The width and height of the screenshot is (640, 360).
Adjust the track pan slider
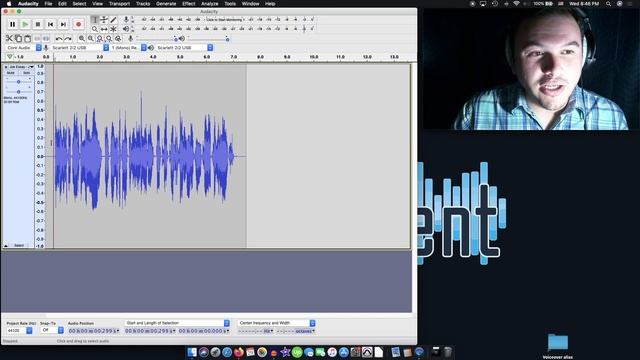point(18,92)
